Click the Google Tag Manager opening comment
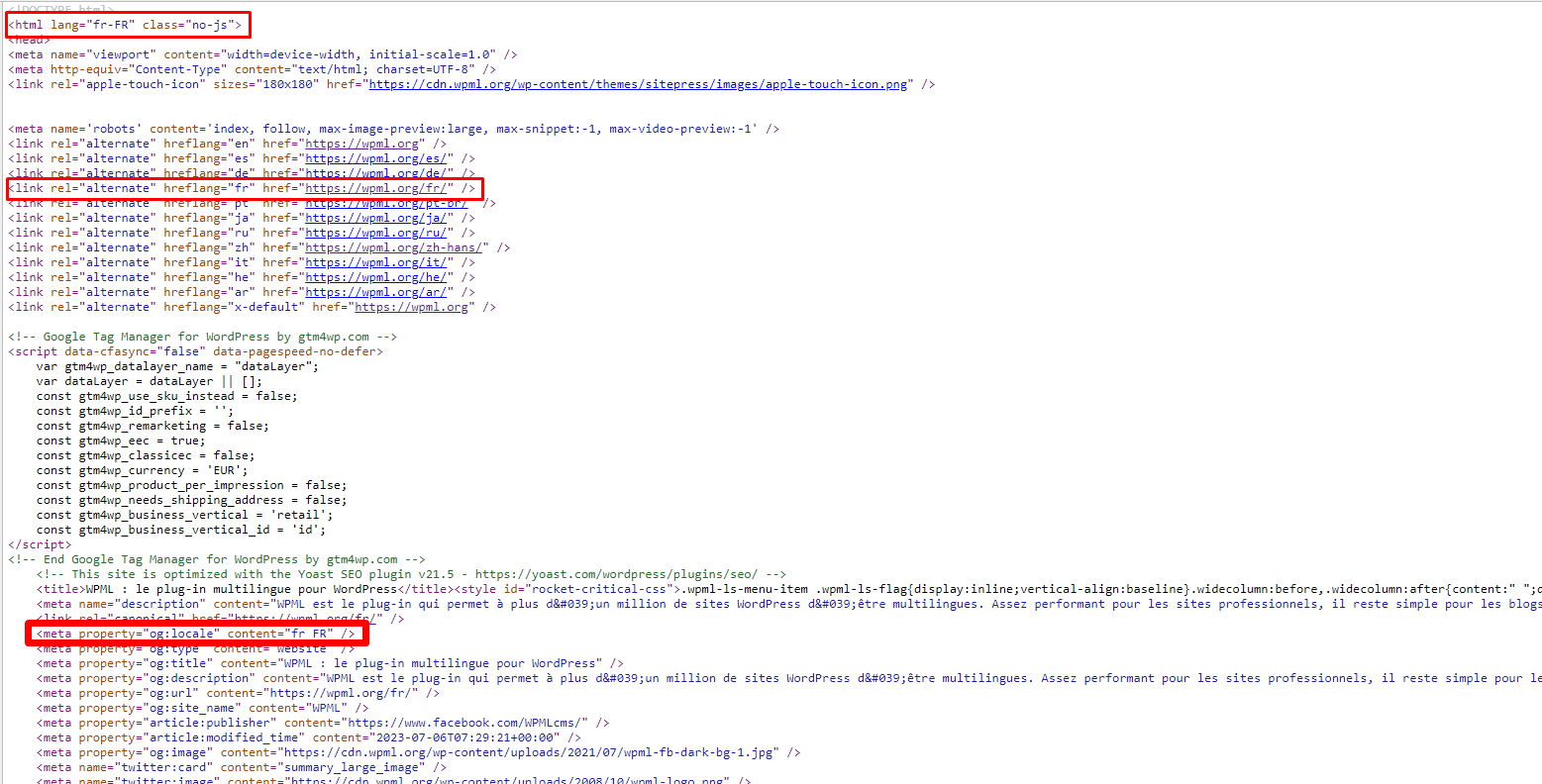The image size is (1542, 784). [202, 337]
